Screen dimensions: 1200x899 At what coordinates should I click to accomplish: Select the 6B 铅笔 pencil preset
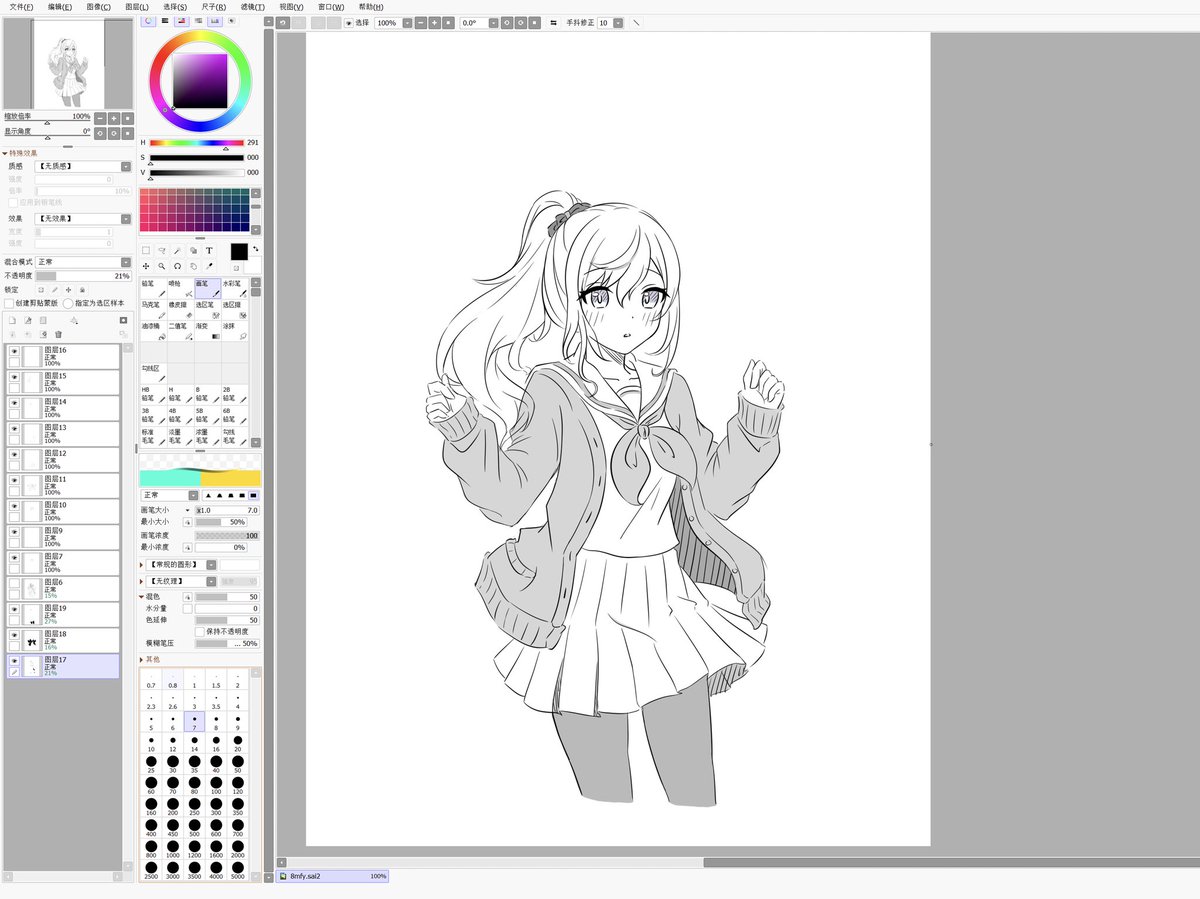pos(234,415)
